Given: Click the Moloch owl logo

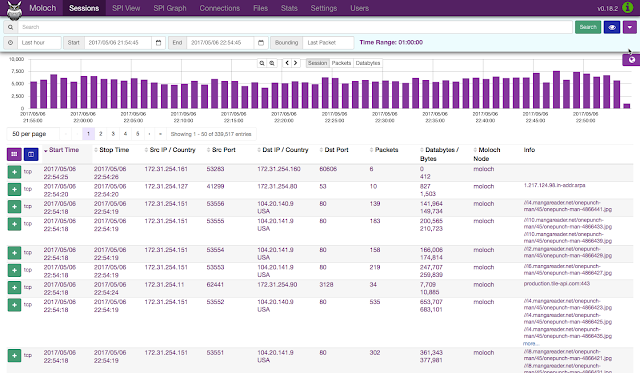Looking at the screenshot, I should click(14, 10).
